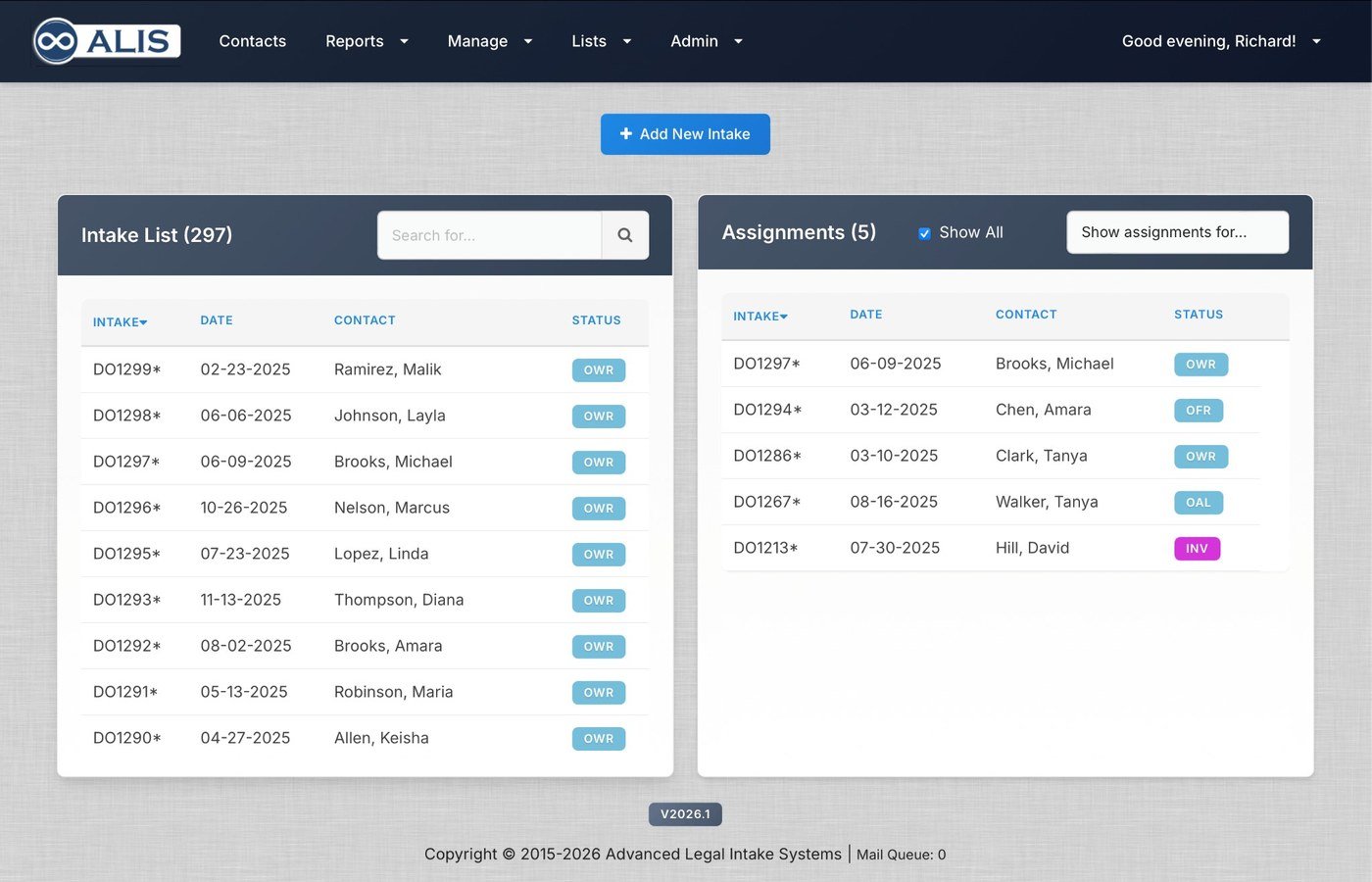The width and height of the screenshot is (1372, 882).
Task: Click the OWR badge for Ramirez, Malik
Action: click(598, 370)
